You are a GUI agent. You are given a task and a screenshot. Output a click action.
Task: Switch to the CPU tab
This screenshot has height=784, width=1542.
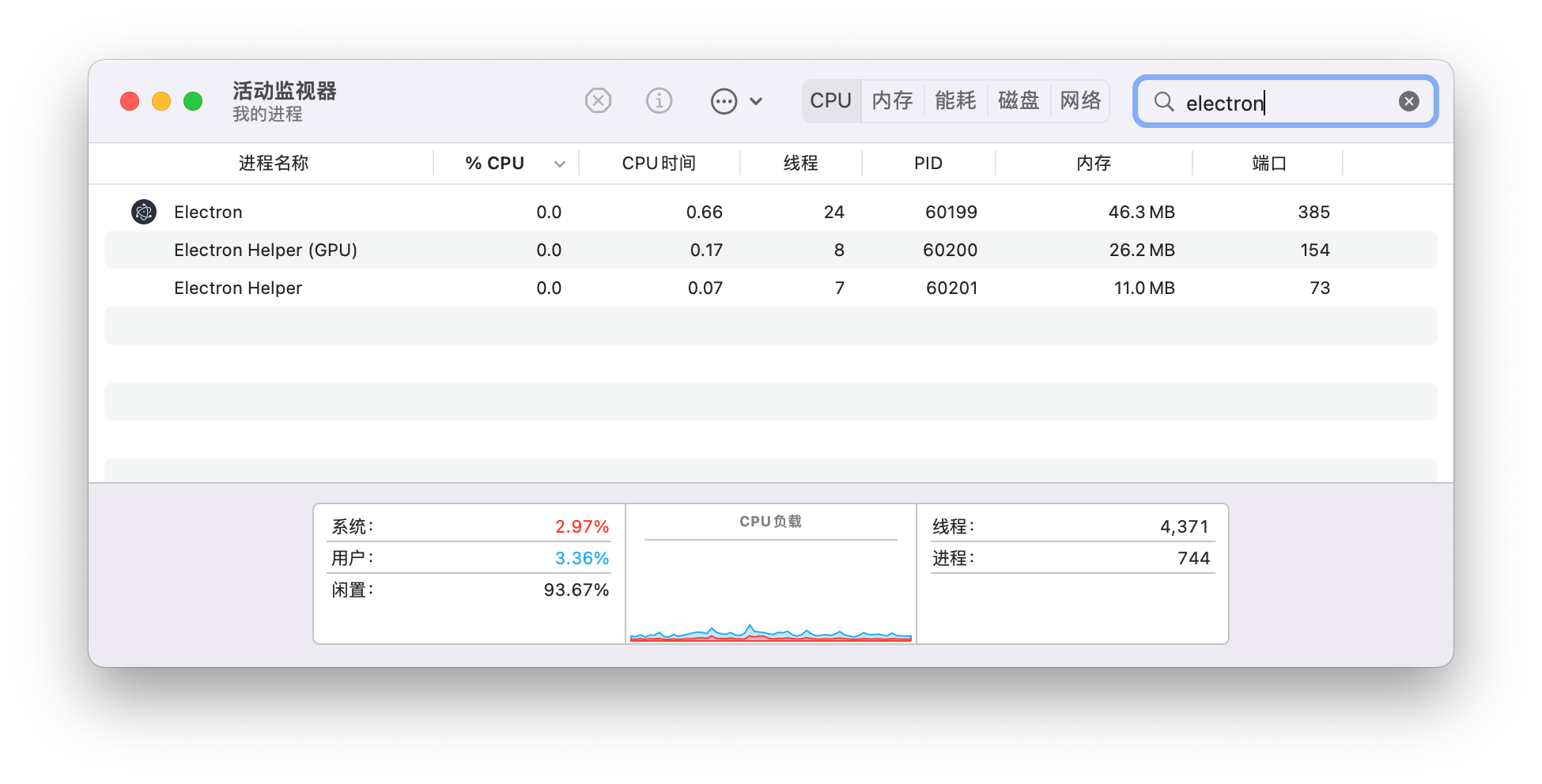click(830, 101)
